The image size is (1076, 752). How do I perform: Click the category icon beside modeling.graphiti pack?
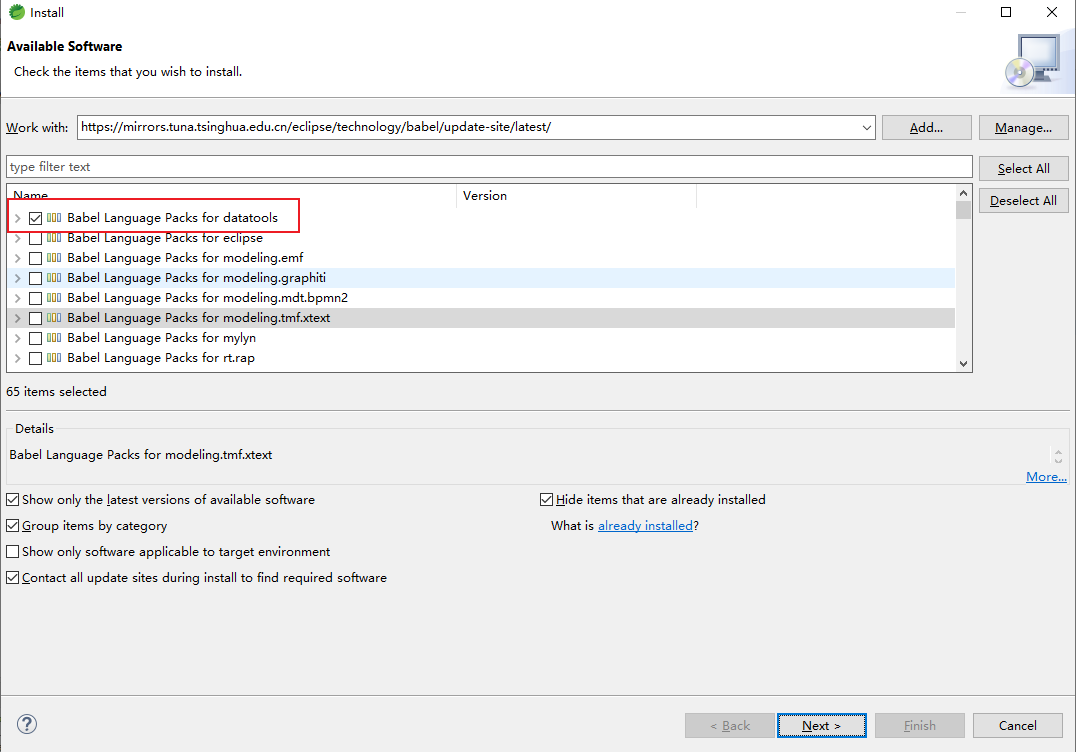click(x=54, y=278)
